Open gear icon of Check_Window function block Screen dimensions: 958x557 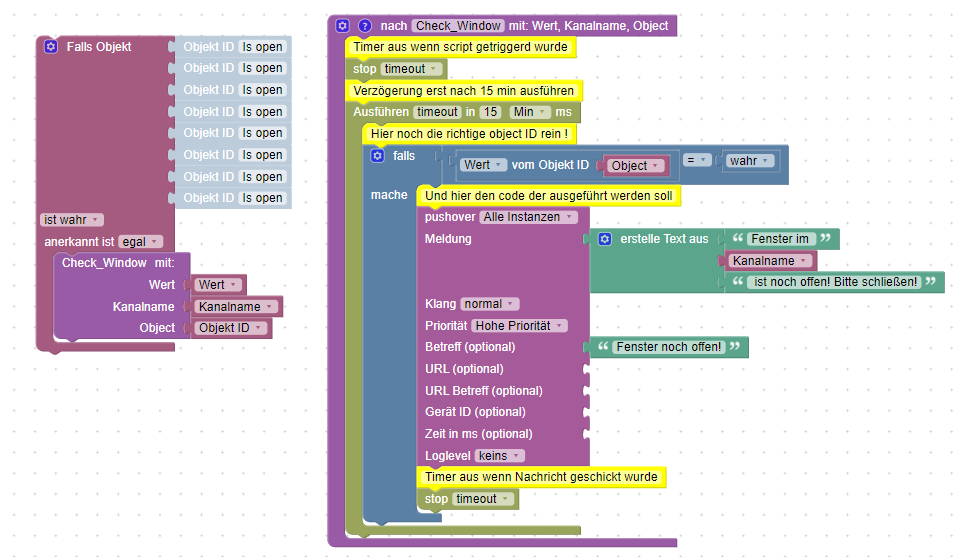[343, 26]
